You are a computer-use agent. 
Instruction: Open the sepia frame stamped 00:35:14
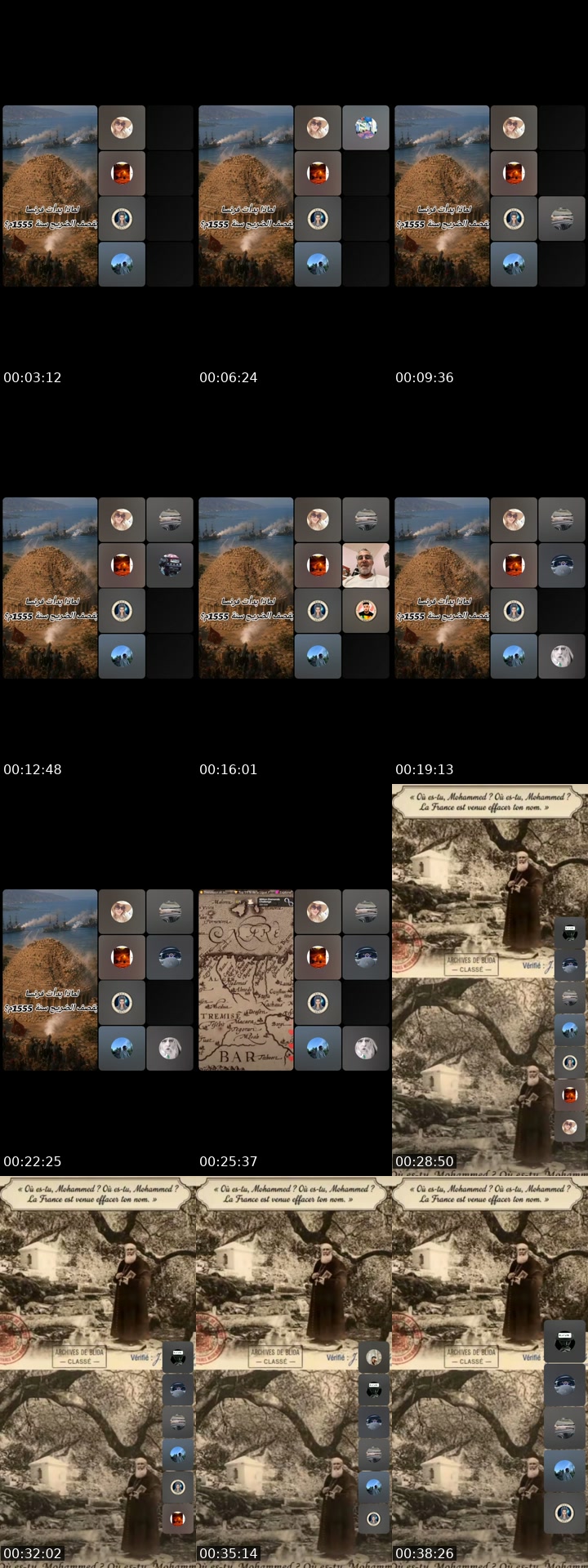294,1372
